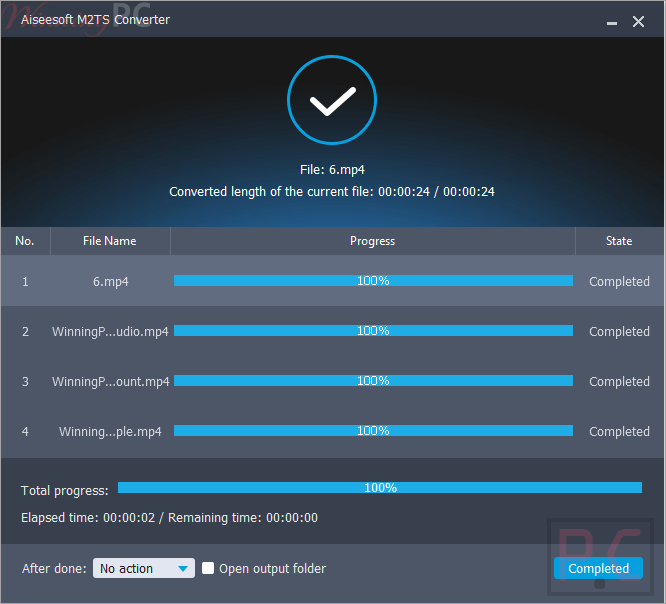Click the No. column header

[25, 241]
